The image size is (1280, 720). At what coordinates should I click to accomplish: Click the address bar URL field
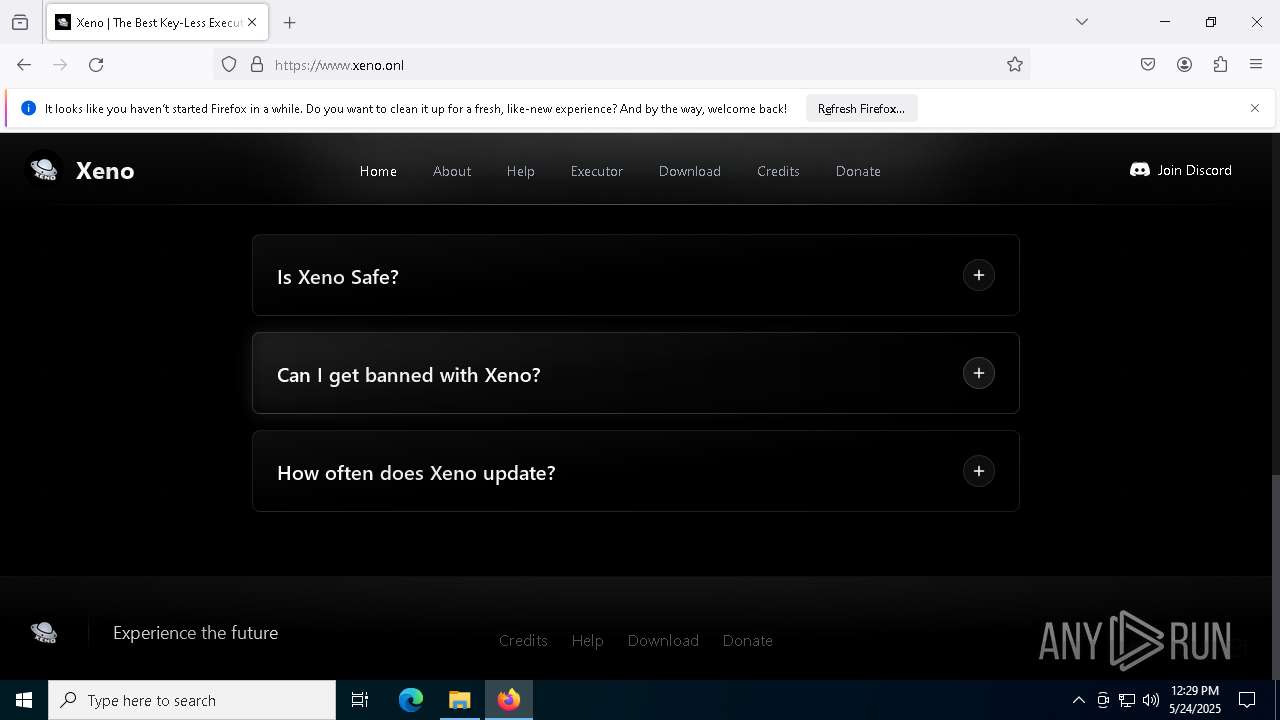(x=621, y=65)
